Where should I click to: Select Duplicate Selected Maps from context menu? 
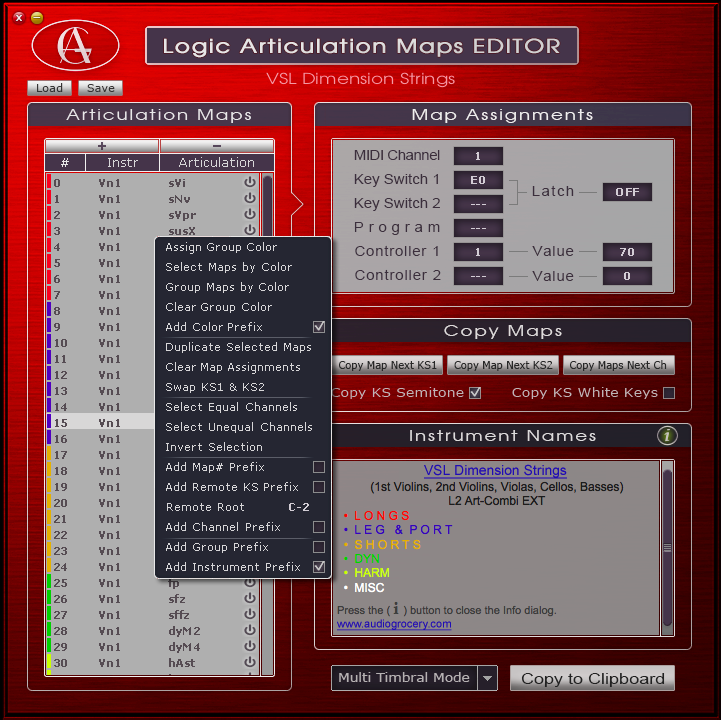coord(238,347)
